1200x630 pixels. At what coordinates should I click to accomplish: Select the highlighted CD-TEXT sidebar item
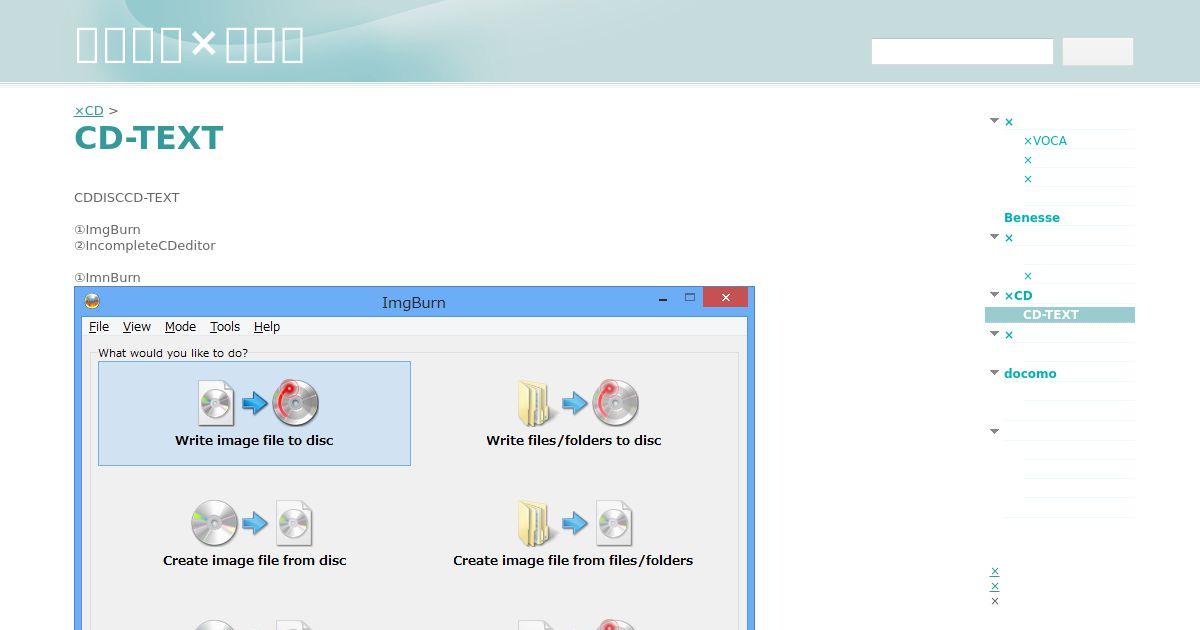(1060, 315)
